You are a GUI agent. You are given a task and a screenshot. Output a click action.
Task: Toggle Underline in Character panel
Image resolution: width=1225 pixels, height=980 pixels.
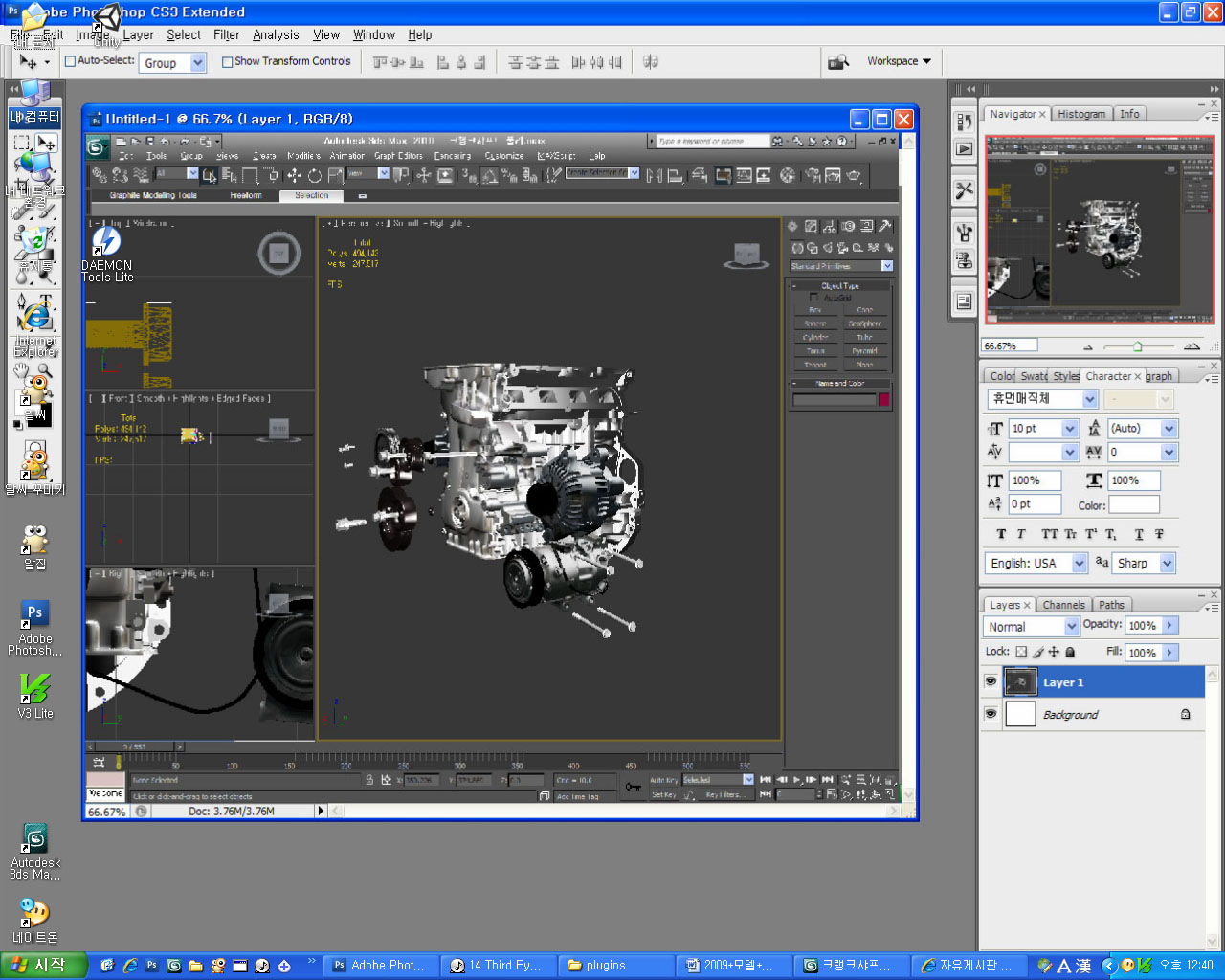[x=1139, y=534]
